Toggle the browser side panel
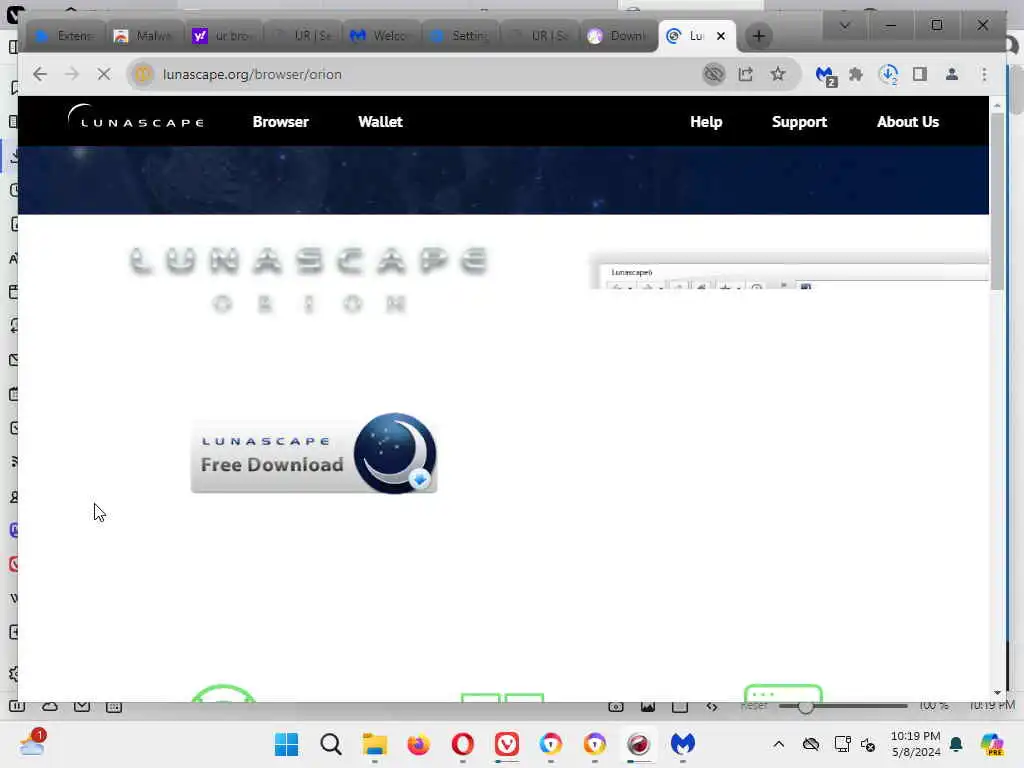Image resolution: width=1024 pixels, height=768 pixels. pyautogui.click(x=920, y=74)
